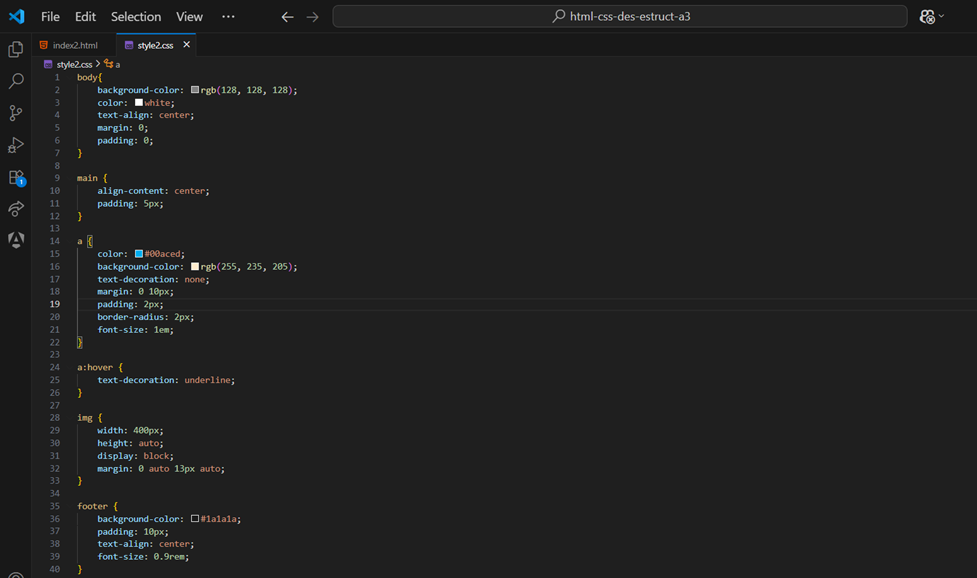977x578 pixels.
Task: Close the style2.css tab
Action: [x=186, y=44]
